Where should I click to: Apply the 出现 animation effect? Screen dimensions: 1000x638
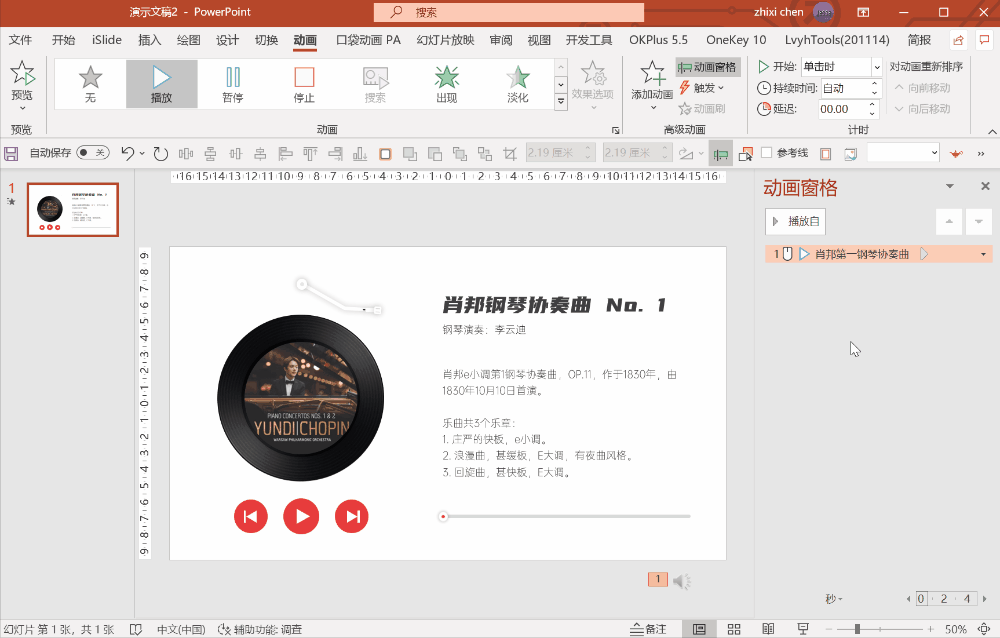point(446,84)
